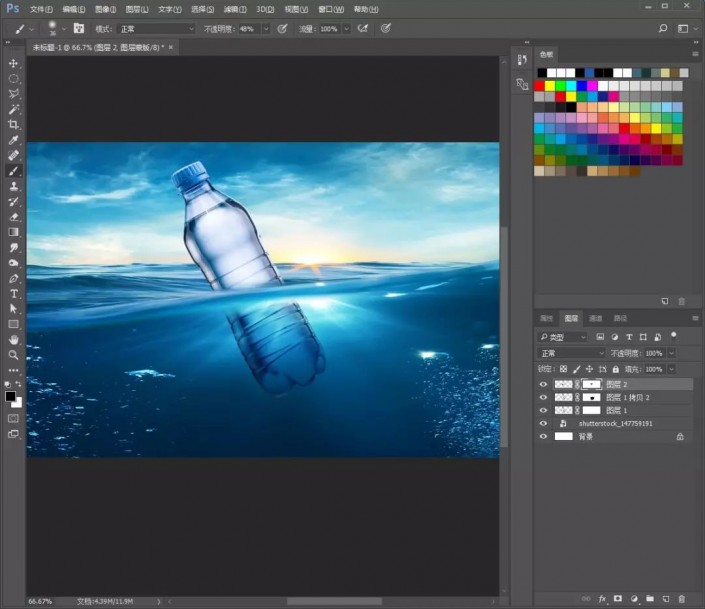705x609 pixels.
Task: Open the layer blend mode 正常 dropdown
Action: tap(571, 353)
